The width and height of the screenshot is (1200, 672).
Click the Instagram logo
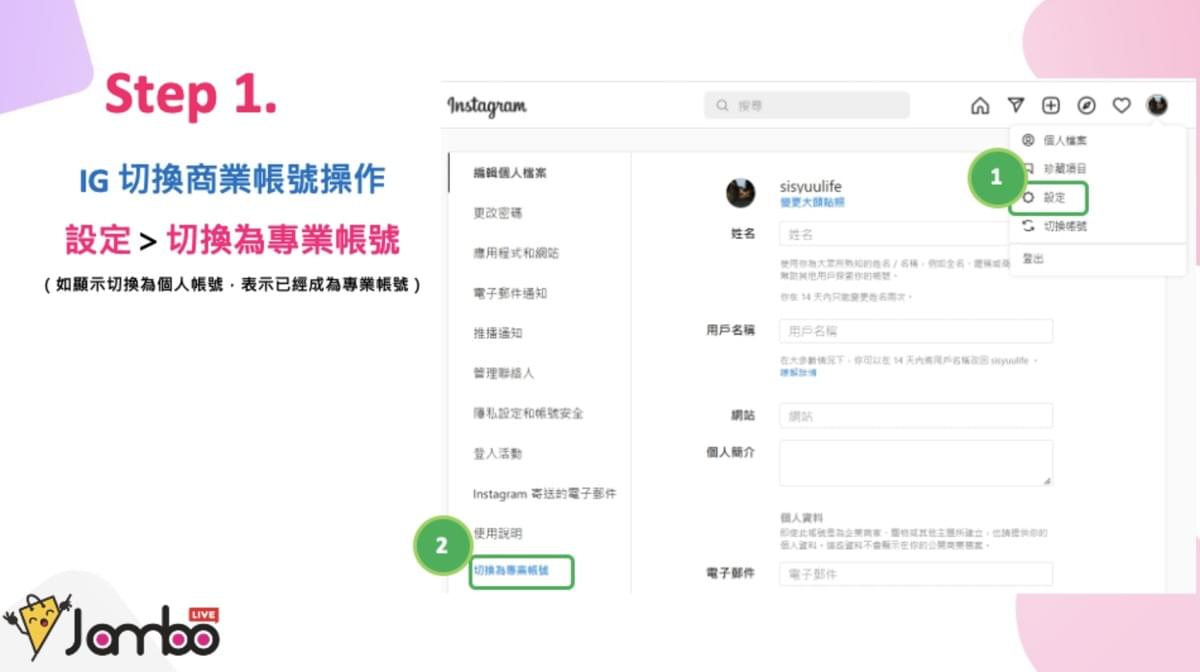[x=487, y=106]
